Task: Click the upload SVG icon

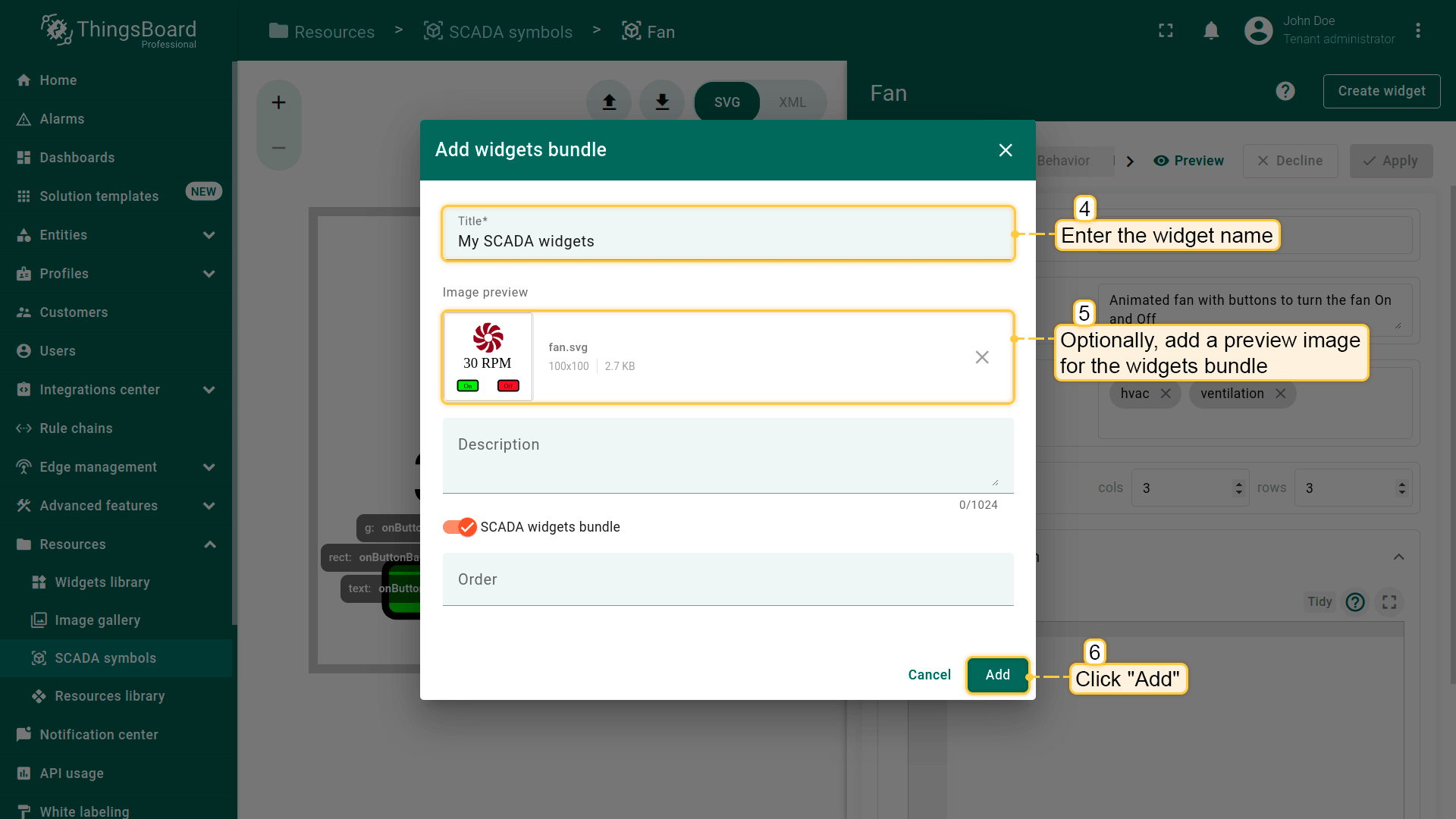Action: pos(609,102)
